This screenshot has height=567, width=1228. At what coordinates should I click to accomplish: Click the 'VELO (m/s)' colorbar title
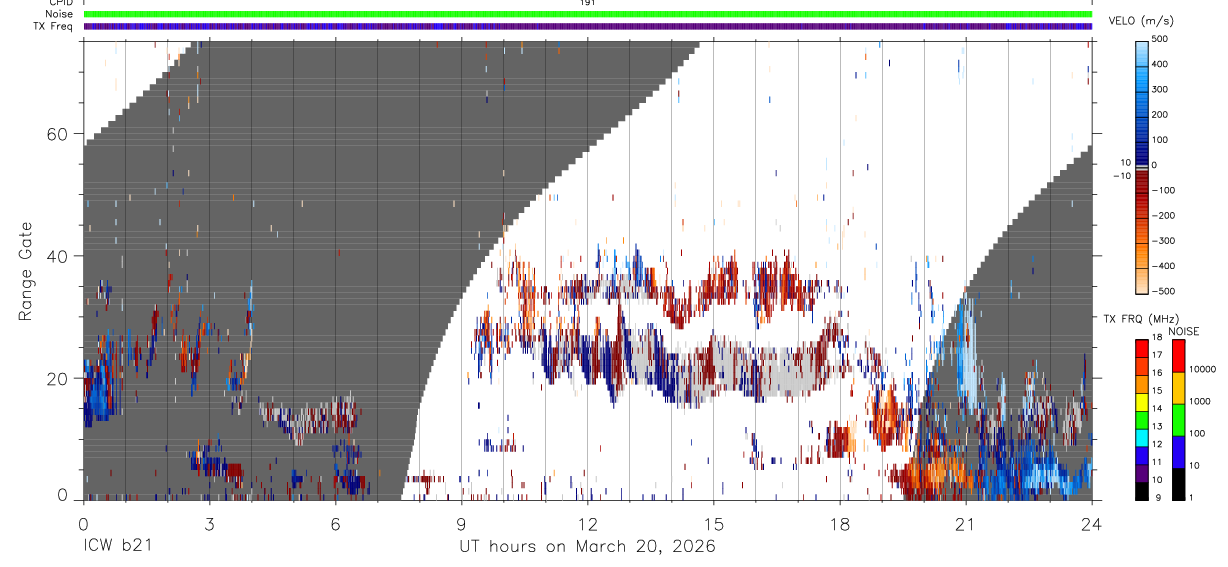point(1141,20)
